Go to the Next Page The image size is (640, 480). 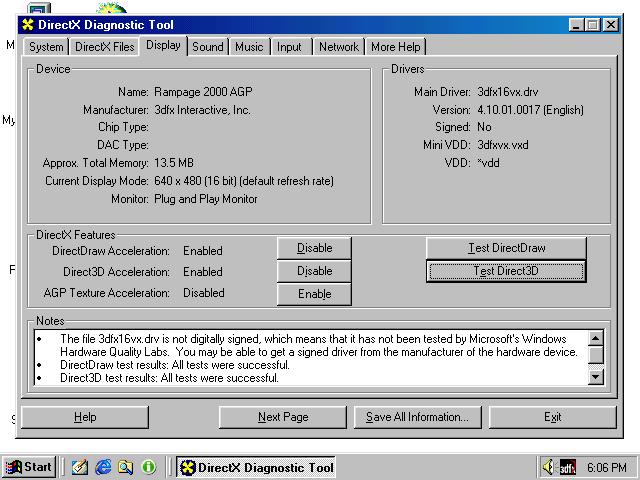[x=283, y=417]
